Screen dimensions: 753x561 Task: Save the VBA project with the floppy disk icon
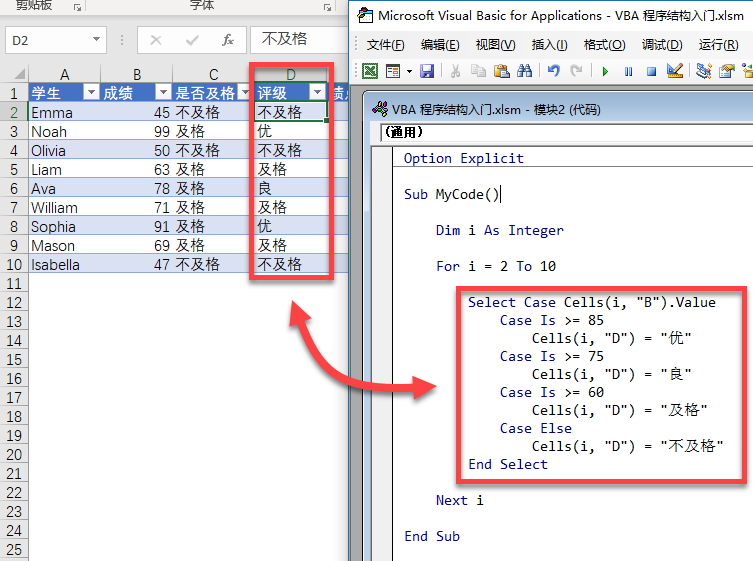click(427, 71)
